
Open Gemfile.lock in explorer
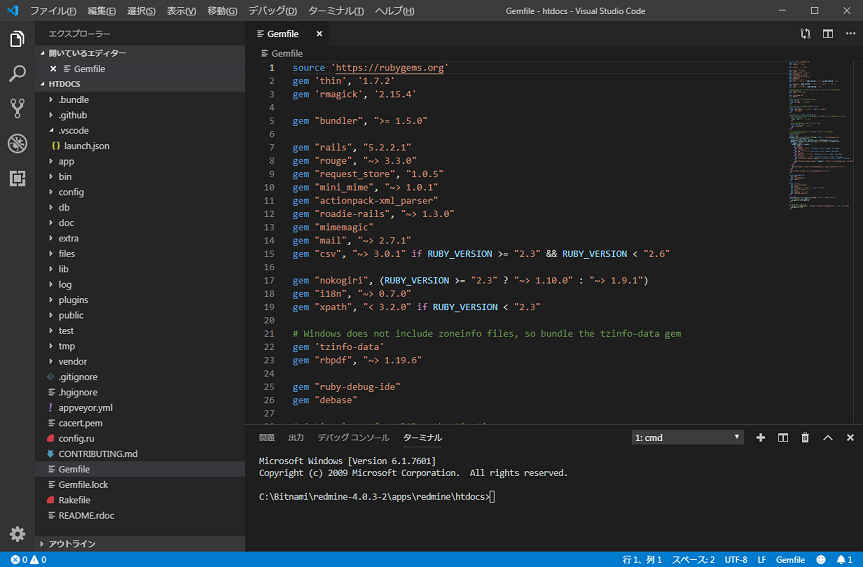[140, 485]
